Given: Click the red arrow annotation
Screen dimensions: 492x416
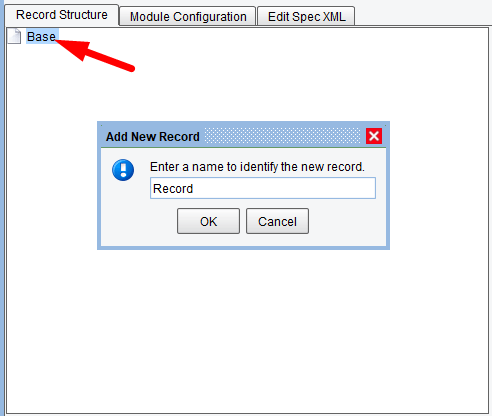Looking at the screenshot, I should (x=95, y=54).
